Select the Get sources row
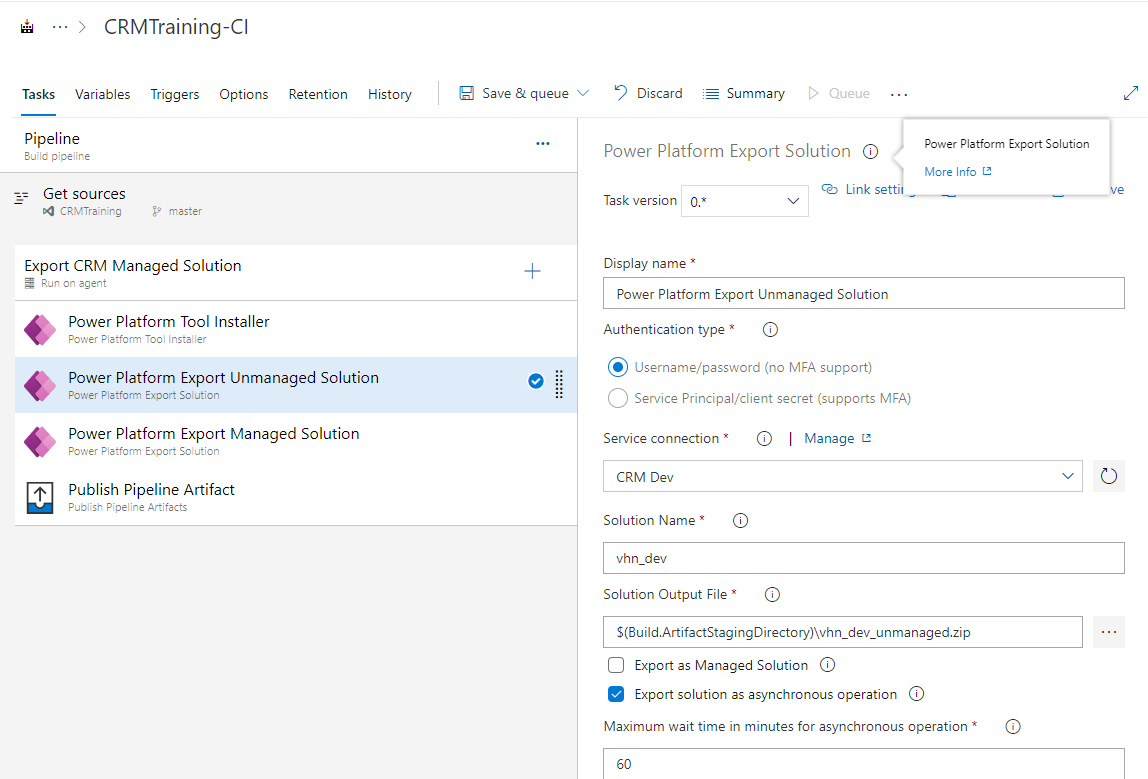This screenshot has width=1148, height=779. (288, 202)
